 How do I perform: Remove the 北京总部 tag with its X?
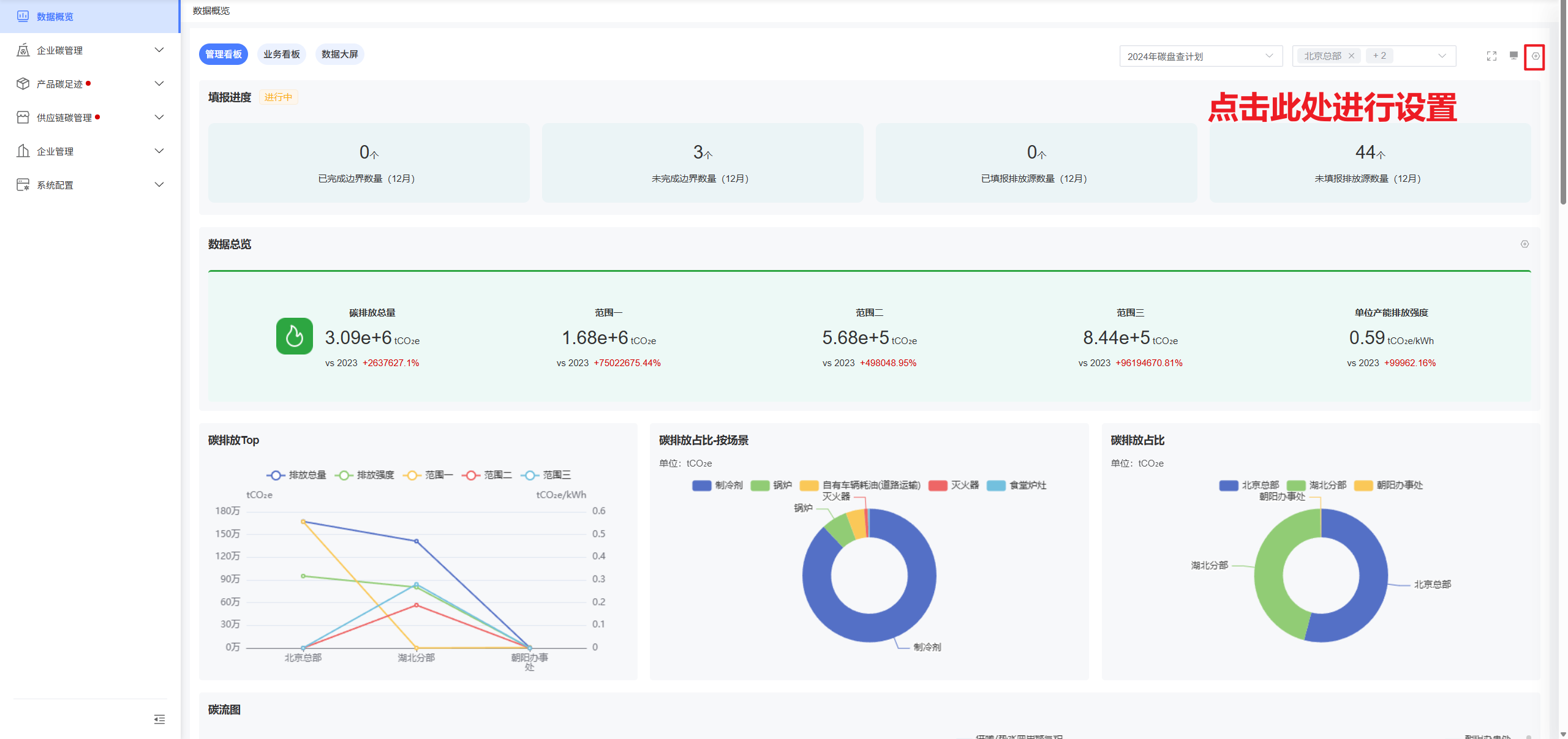[1351, 56]
